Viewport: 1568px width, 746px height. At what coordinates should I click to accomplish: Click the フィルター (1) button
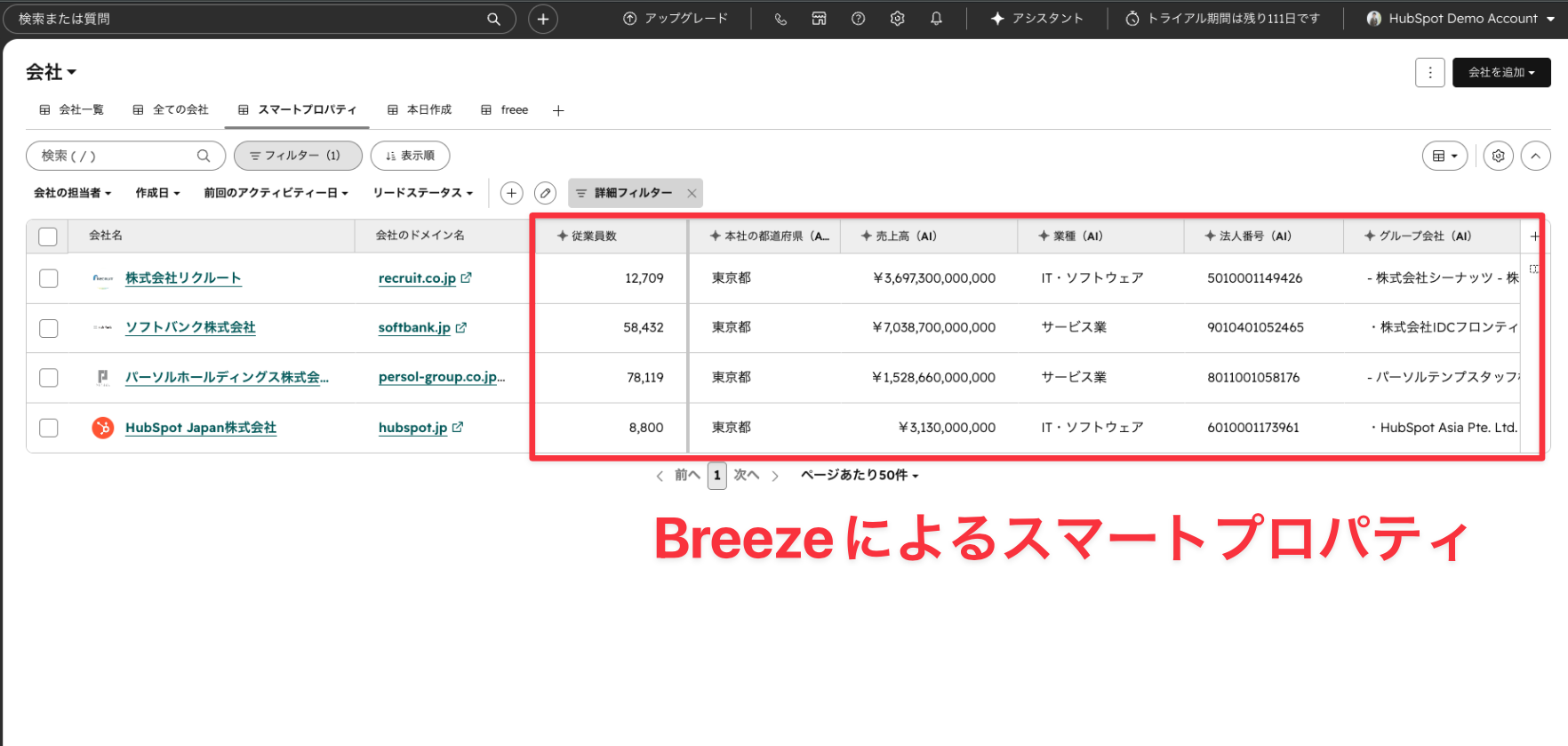[298, 156]
